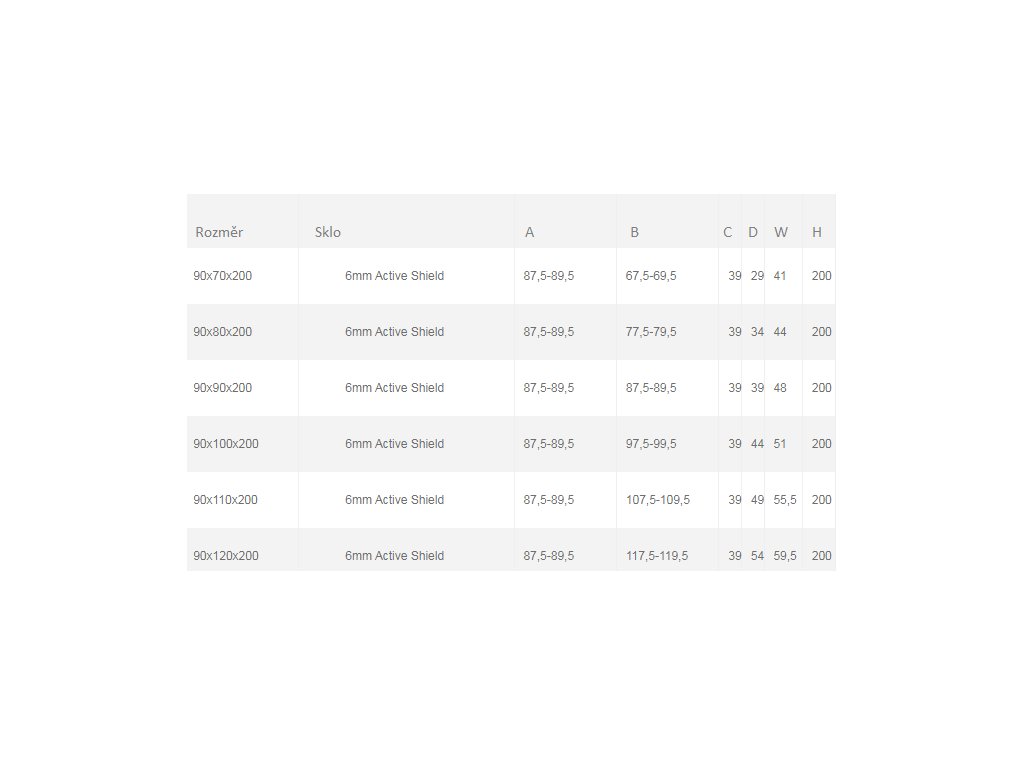Click the D column header

click(x=753, y=232)
